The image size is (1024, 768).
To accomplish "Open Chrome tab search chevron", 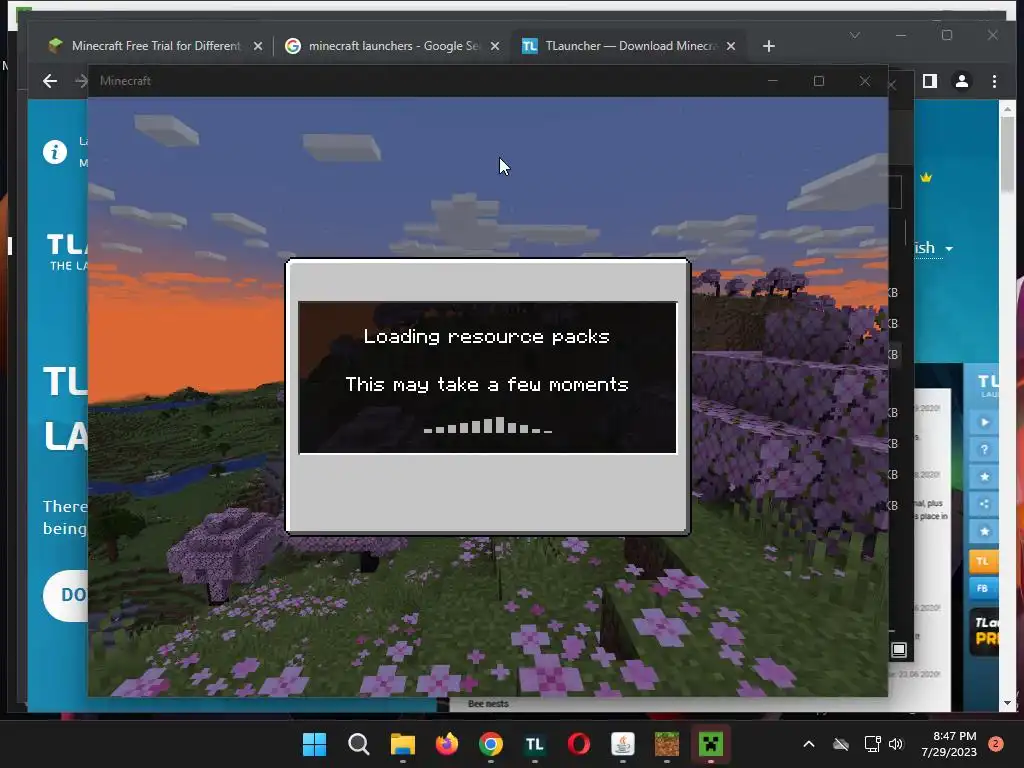I will click(x=855, y=35).
